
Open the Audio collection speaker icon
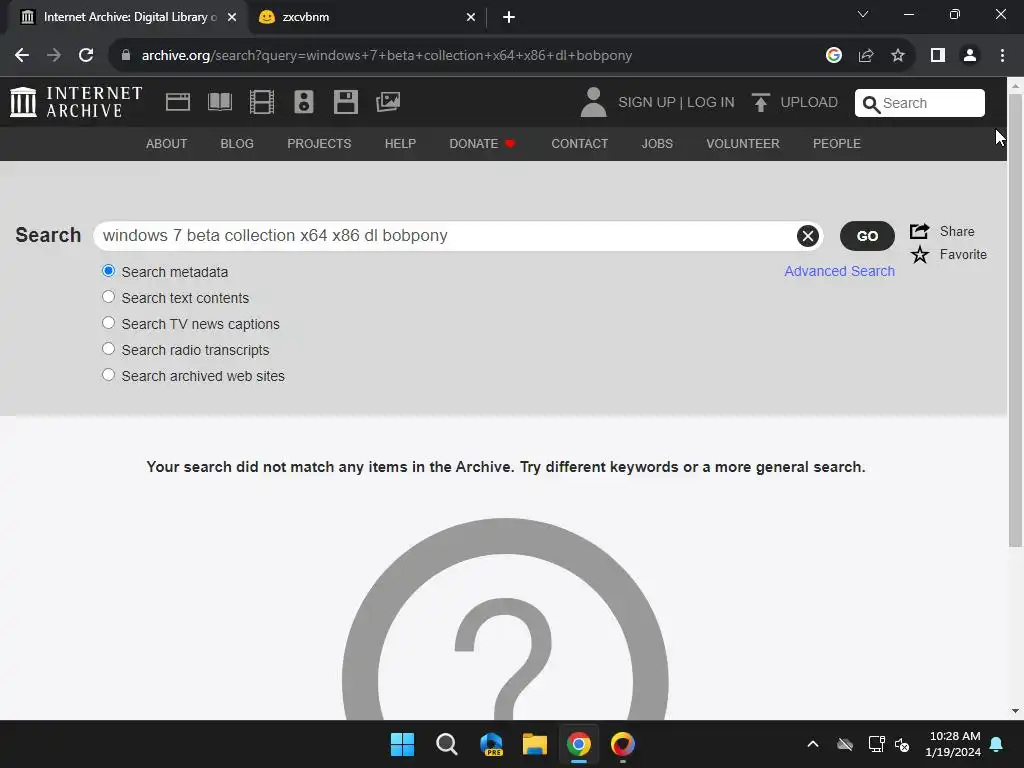point(304,102)
